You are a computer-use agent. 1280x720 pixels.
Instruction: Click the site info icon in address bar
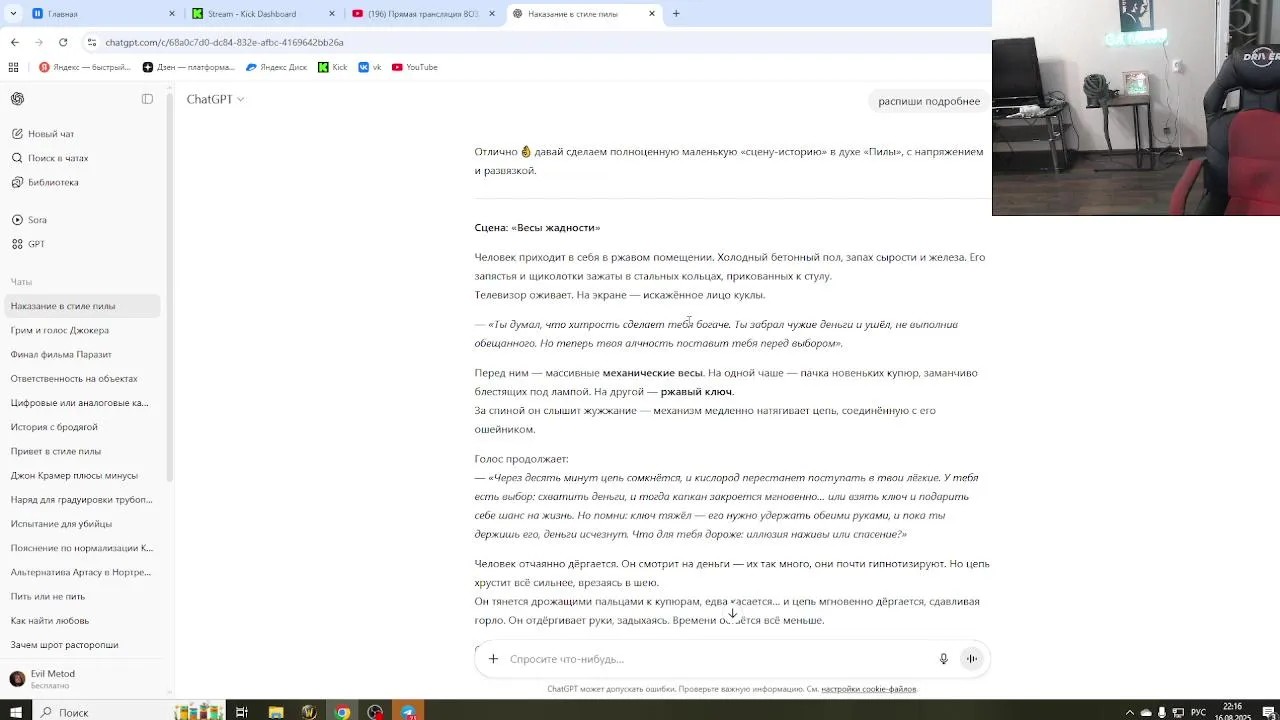point(92,42)
